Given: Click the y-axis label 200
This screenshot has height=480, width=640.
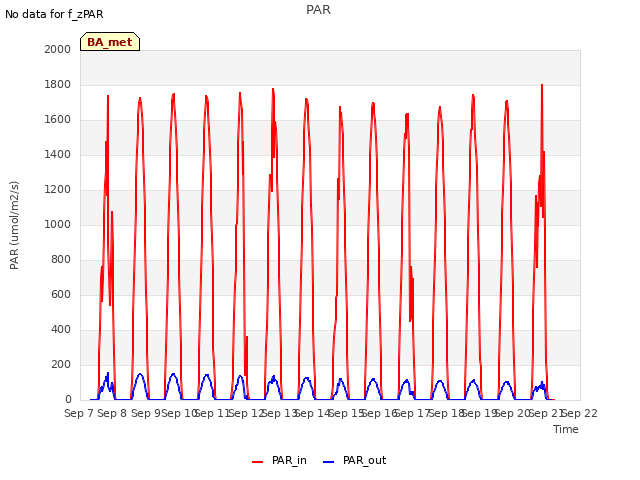Looking at the screenshot, I should click(61, 364).
